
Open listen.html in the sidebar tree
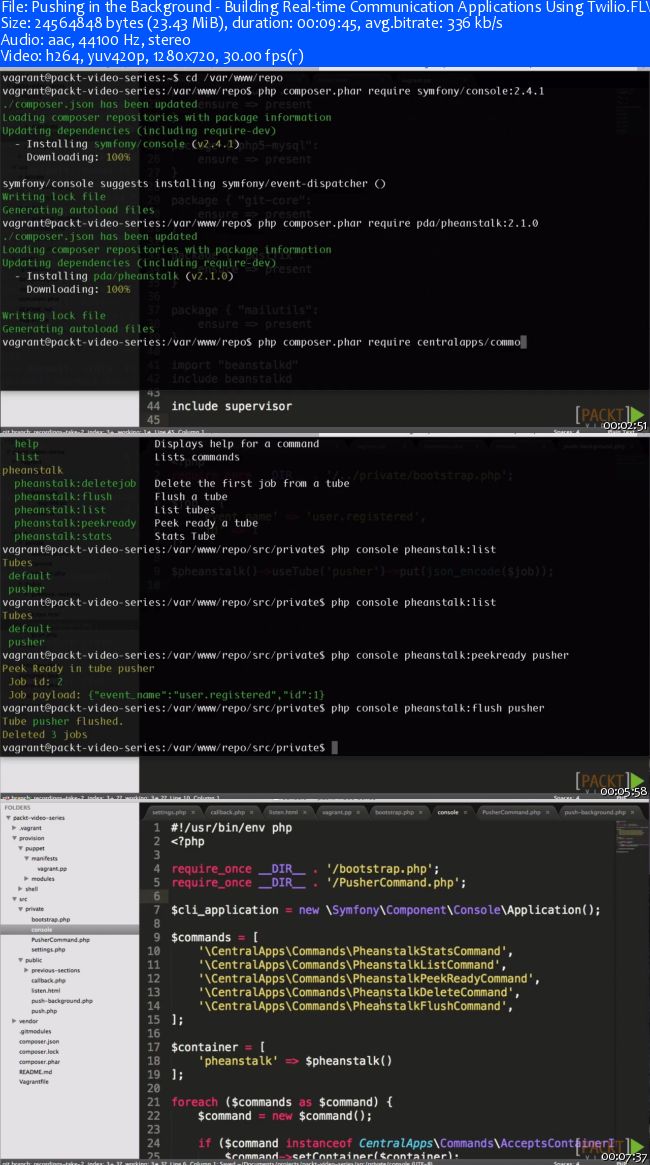click(x=46, y=990)
